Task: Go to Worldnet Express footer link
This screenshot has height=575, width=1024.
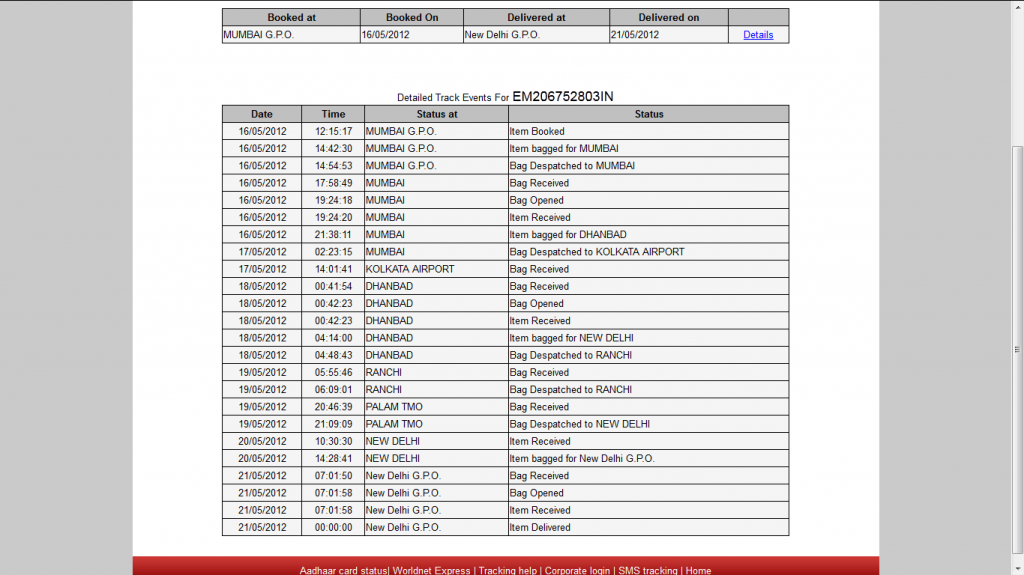Action: pos(431,570)
